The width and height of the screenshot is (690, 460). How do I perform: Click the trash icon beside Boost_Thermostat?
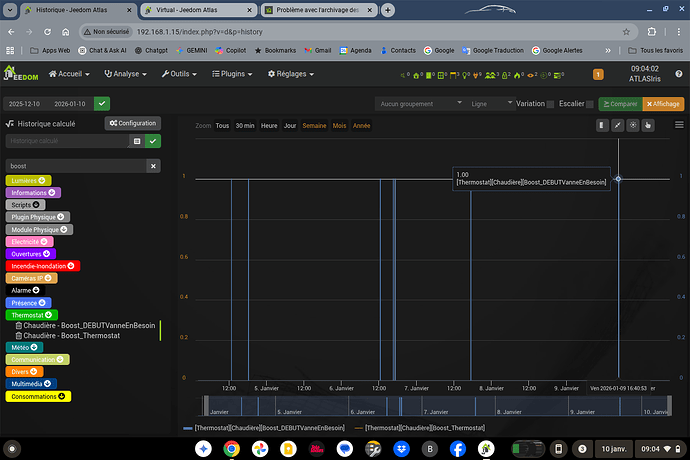tap(18, 336)
